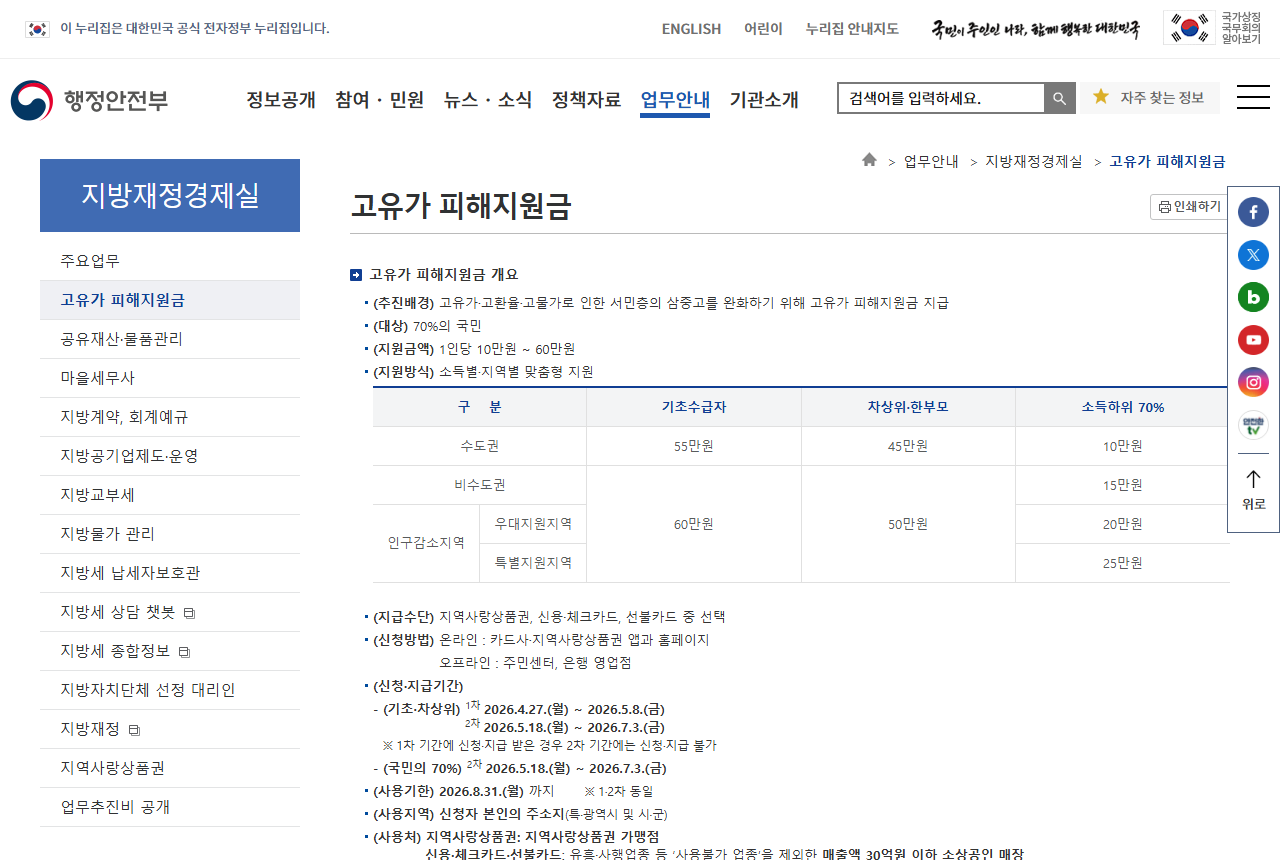
Task: Click the 인쇄하기 print button
Action: coord(1189,207)
